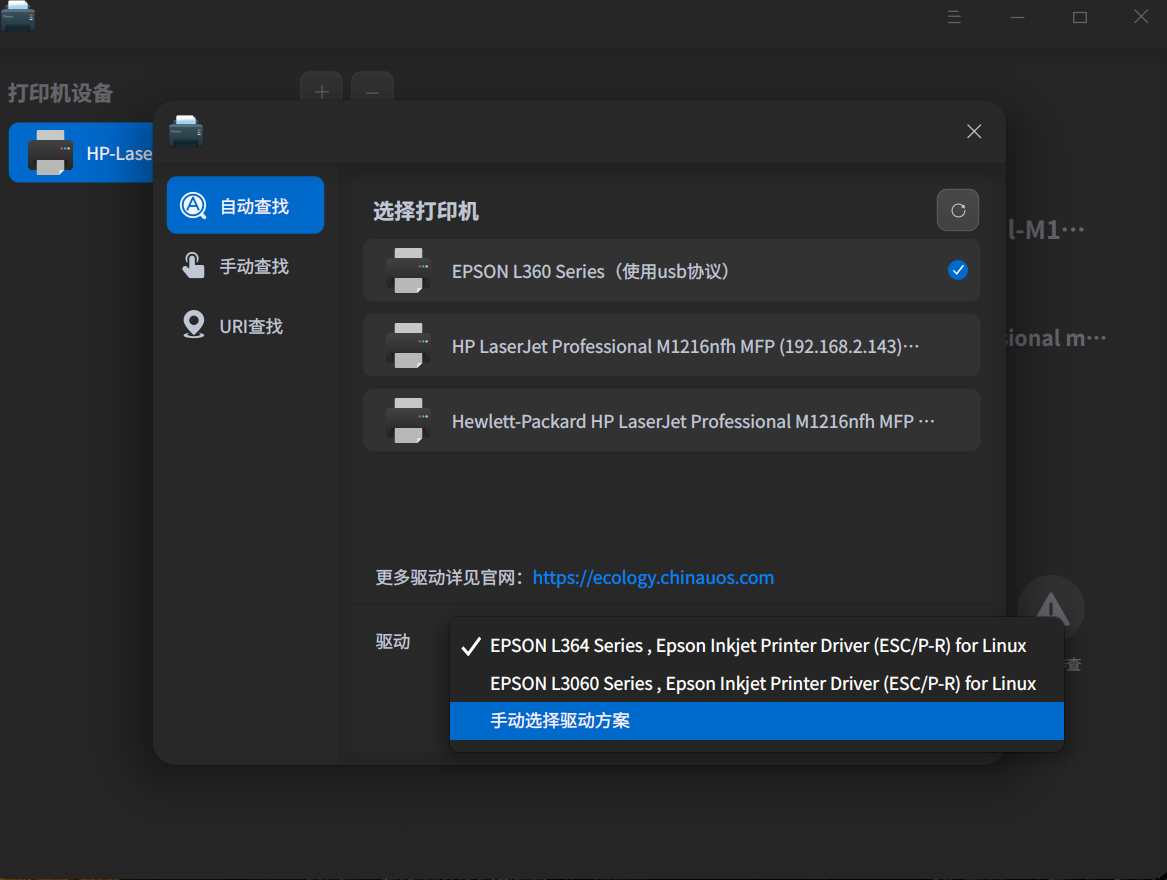Click the refresh icon to rescan printers
Screen dimensions: 1167x880
(957, 210)
